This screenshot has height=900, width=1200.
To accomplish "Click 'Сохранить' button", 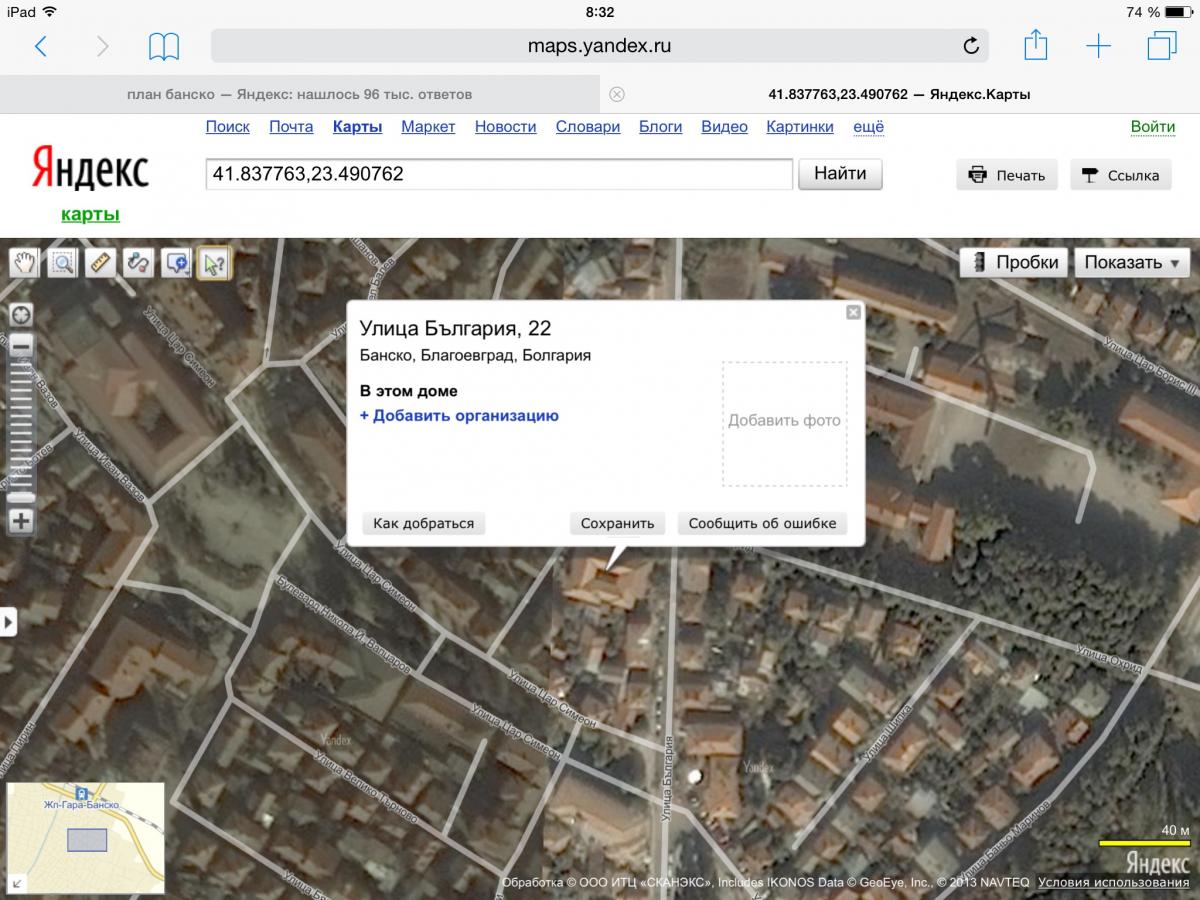I will tap(617, 523).
